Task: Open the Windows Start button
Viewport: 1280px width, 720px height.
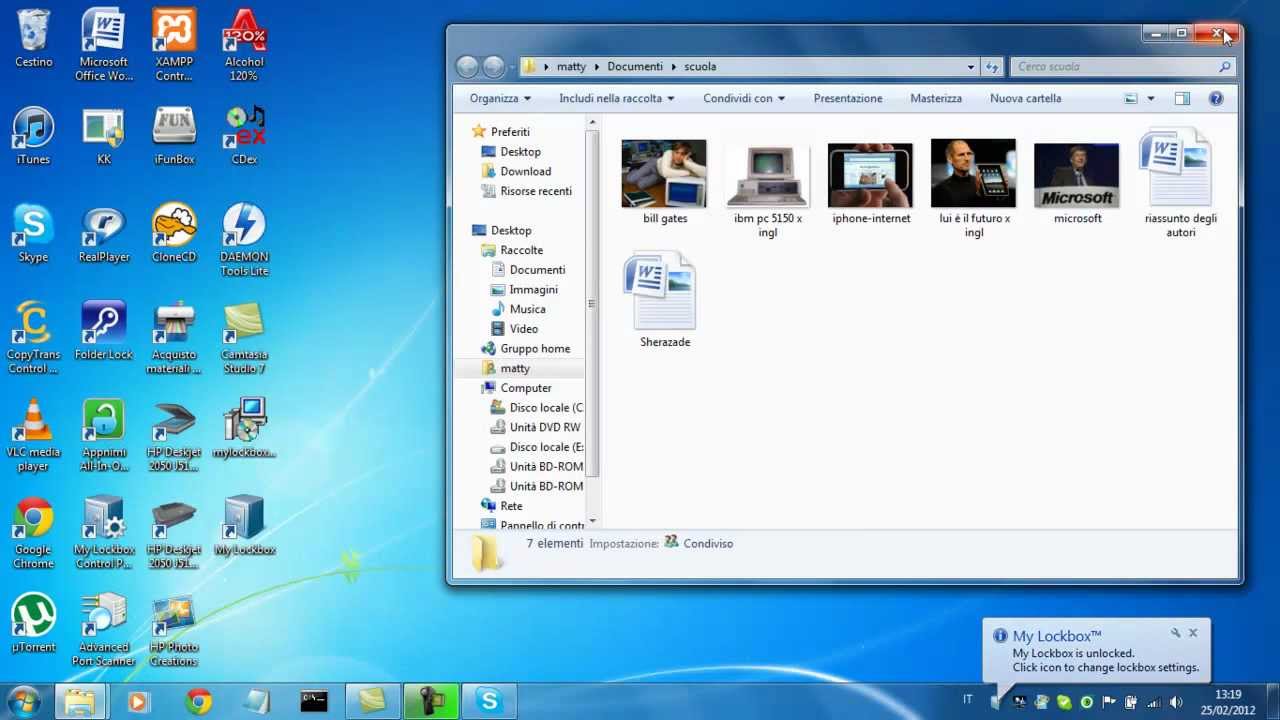Action: [x=24, y=701]
